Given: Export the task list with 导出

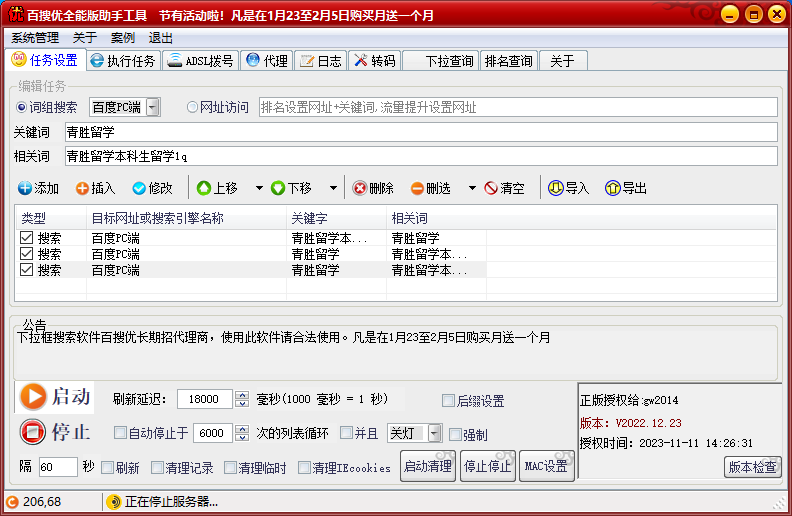Looking at the screenshot, I should [x=626, y=188].
